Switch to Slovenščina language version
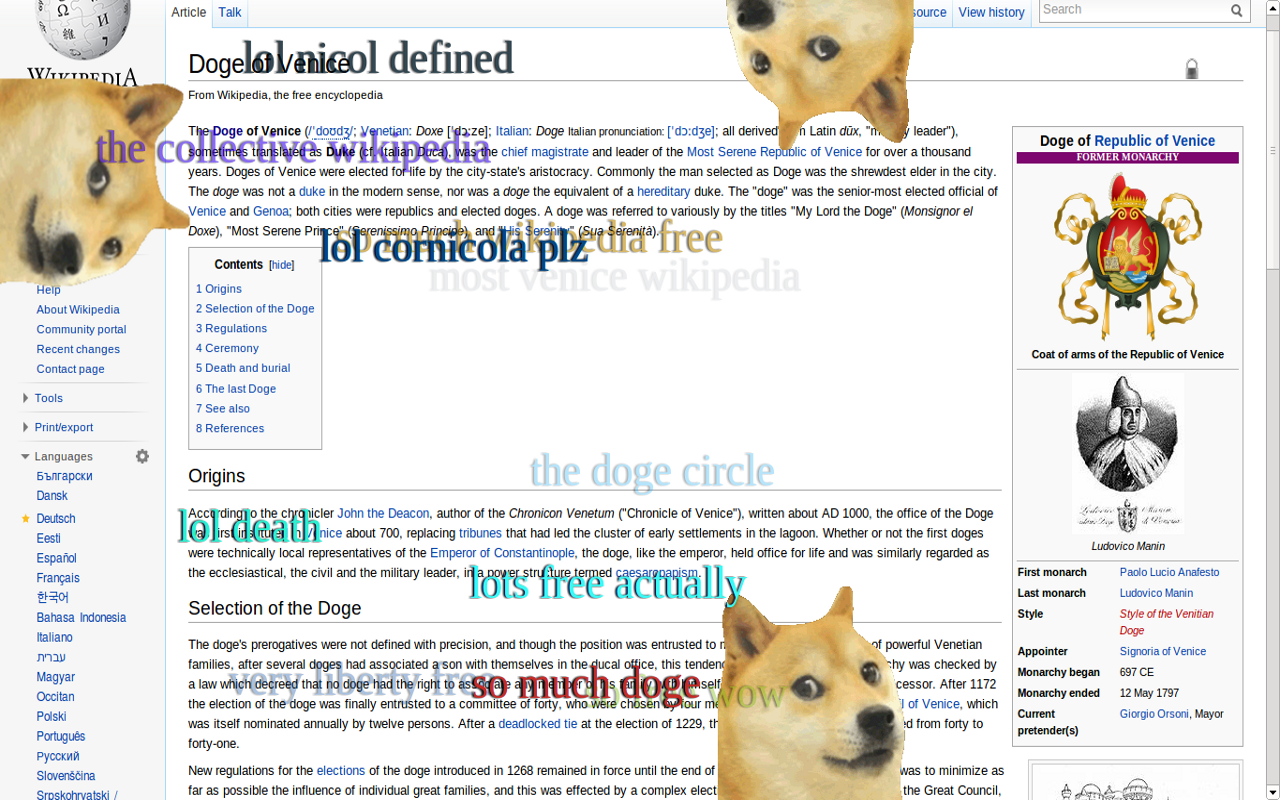Viewport: 1280px width, 800px height. [x=66, y=775]
